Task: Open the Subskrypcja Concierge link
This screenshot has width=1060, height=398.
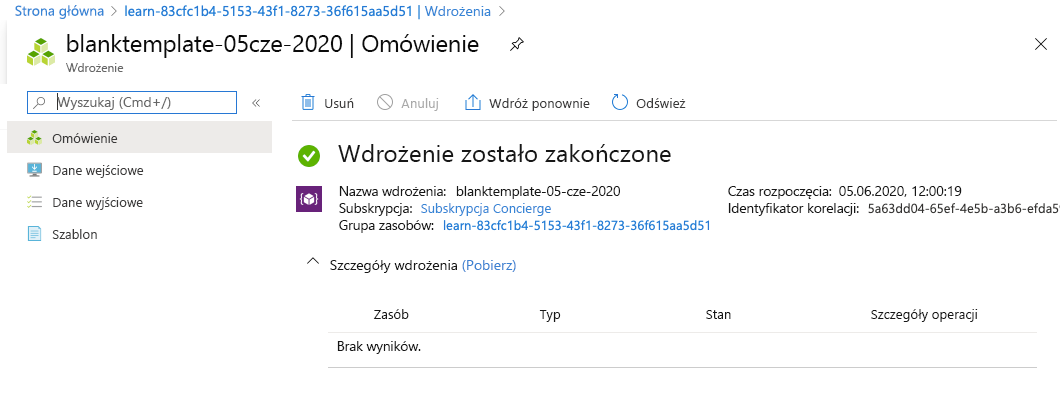Action: coord(485,208)
